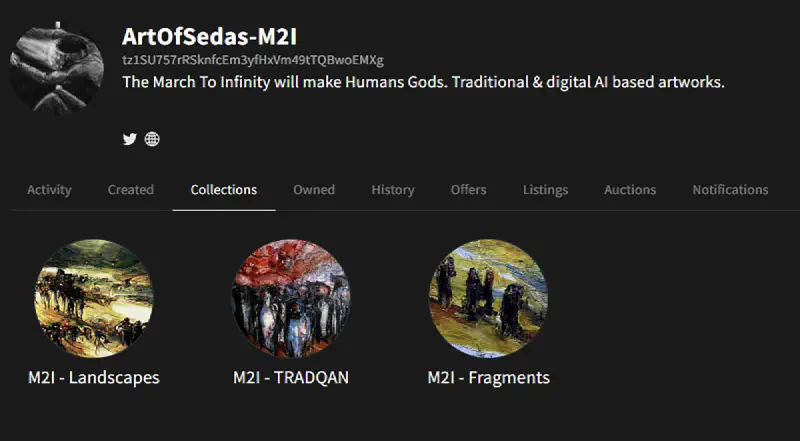The height and width of the screenshot is (441, 800).
Task: Open the M2I - Fragments collection thumbnail
Action: point(488,299)
